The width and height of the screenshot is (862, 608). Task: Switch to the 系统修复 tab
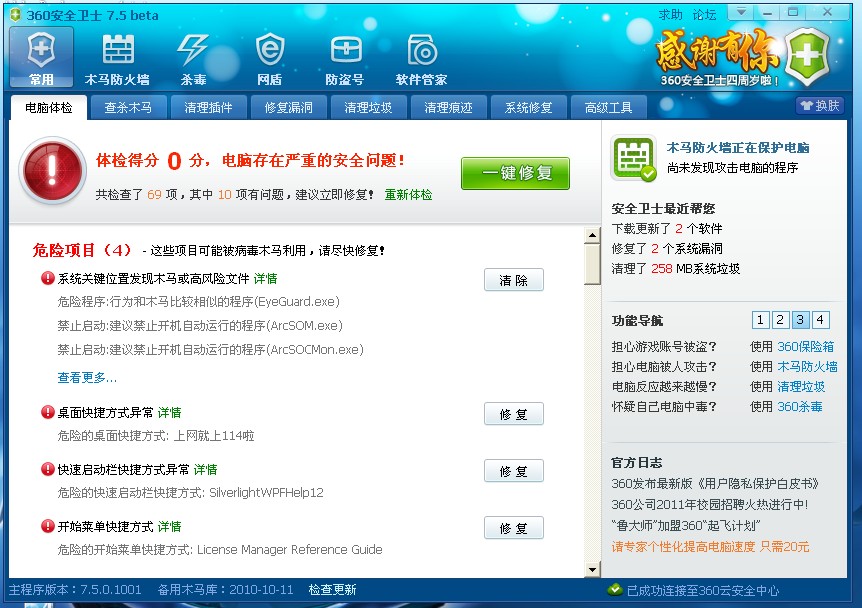click(x=529, y=108)
